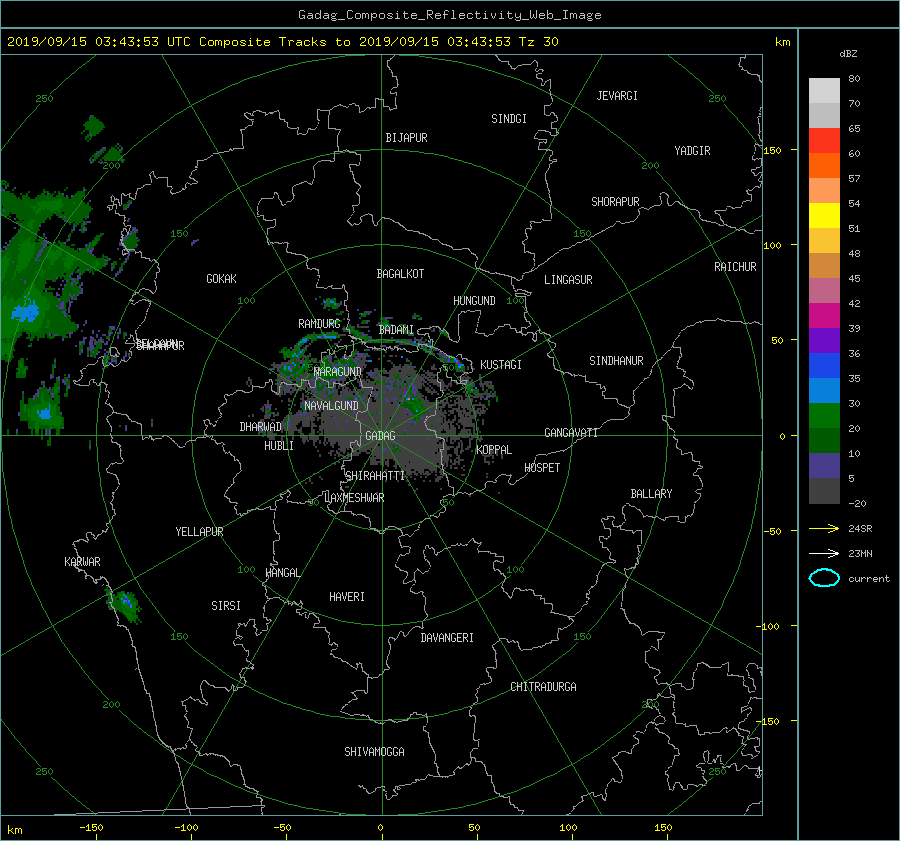Click the yellow 24SR track arrow in legend
Screen dimensions: 900x841
(824, 528)
